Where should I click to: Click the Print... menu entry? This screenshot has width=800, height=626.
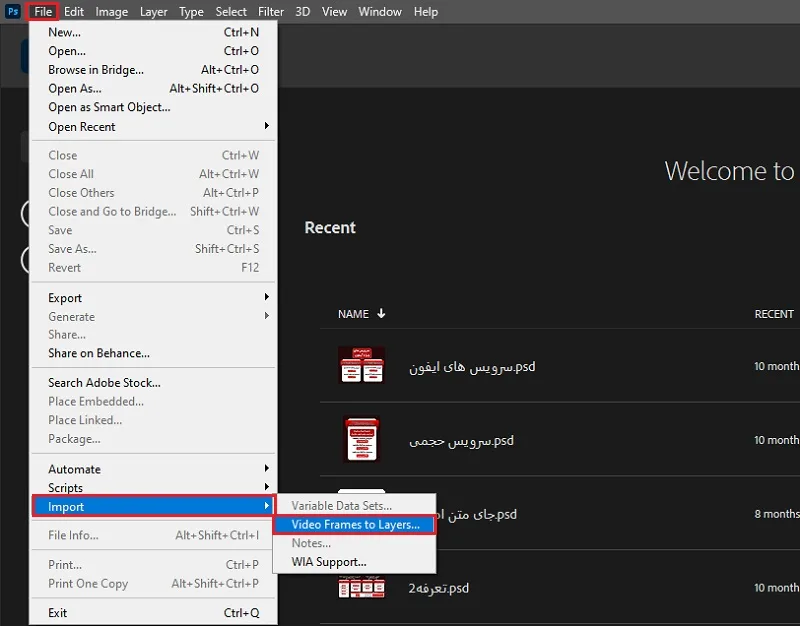coord(154,565)
